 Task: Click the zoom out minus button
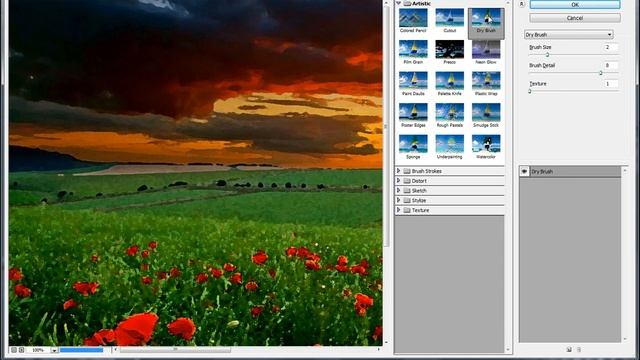(x=14, y=350)
